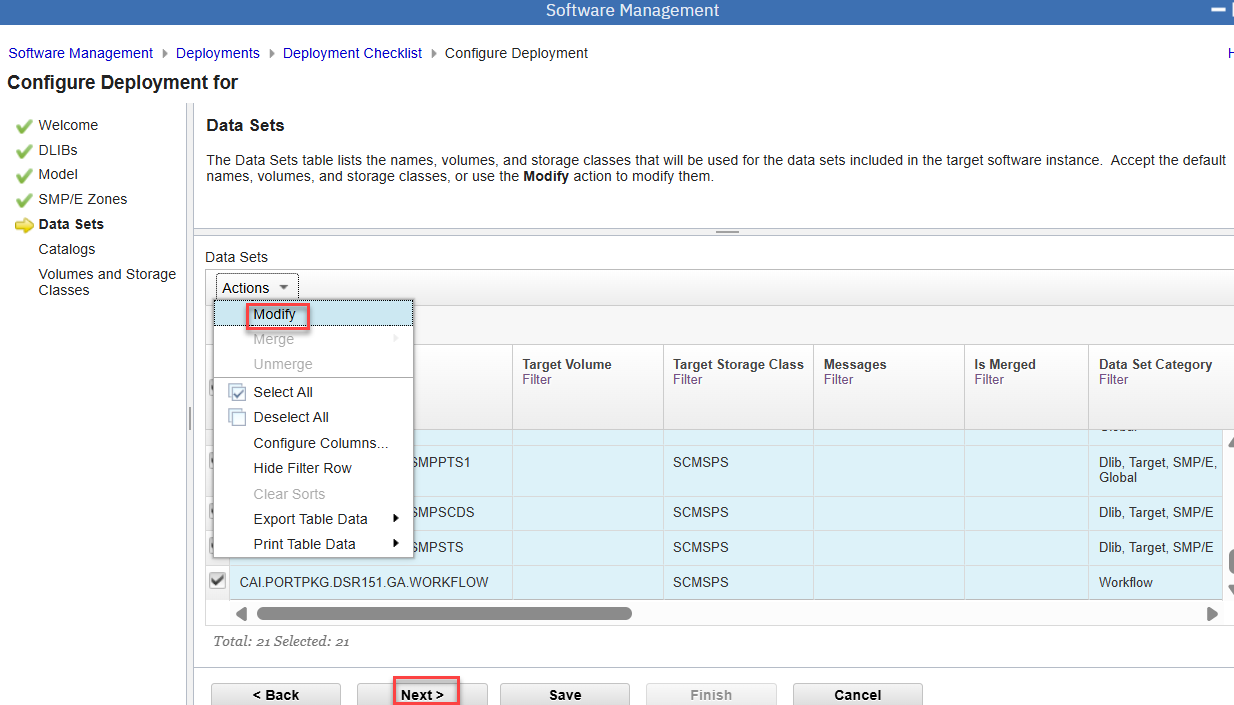Go to Catalogs step in the sidebar
The image size is (1234, 705).
point(67,249)
